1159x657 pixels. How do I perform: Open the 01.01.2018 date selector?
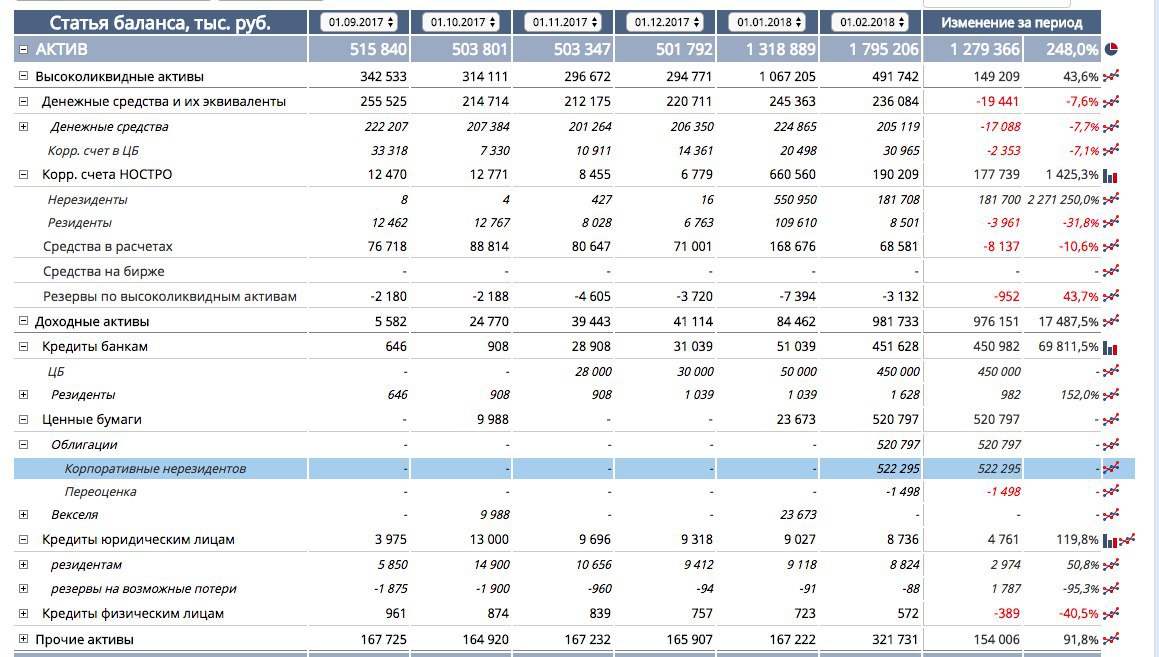pyautogui.click(x=767, y=22)
